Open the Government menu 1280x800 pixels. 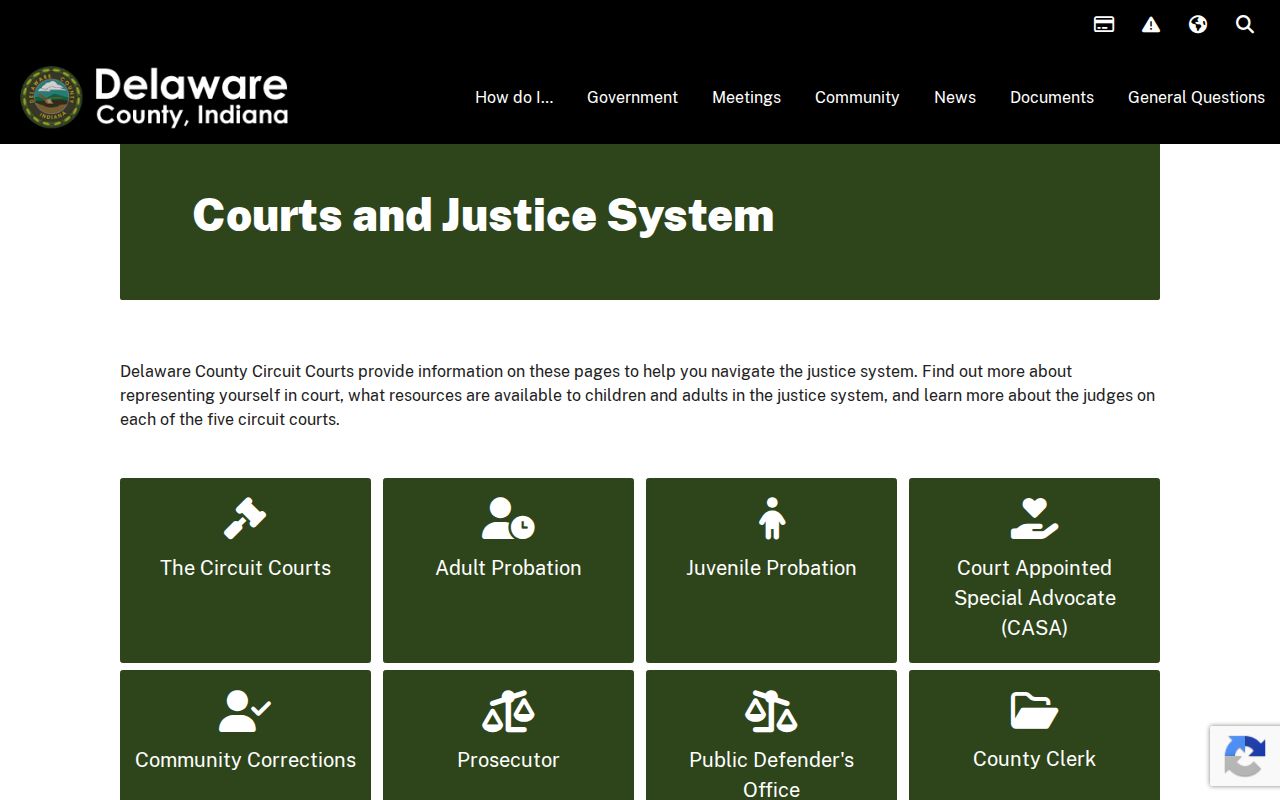point(632,97)
